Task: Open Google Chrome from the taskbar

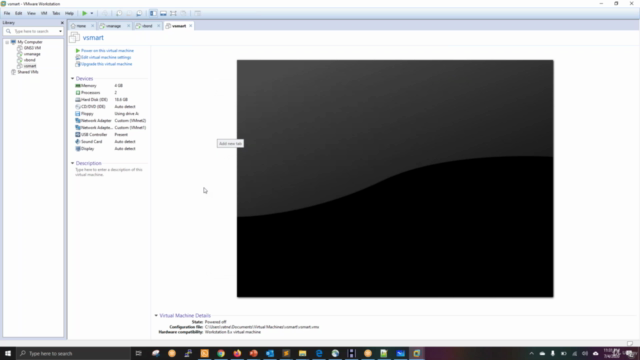Action: point(221,353)
